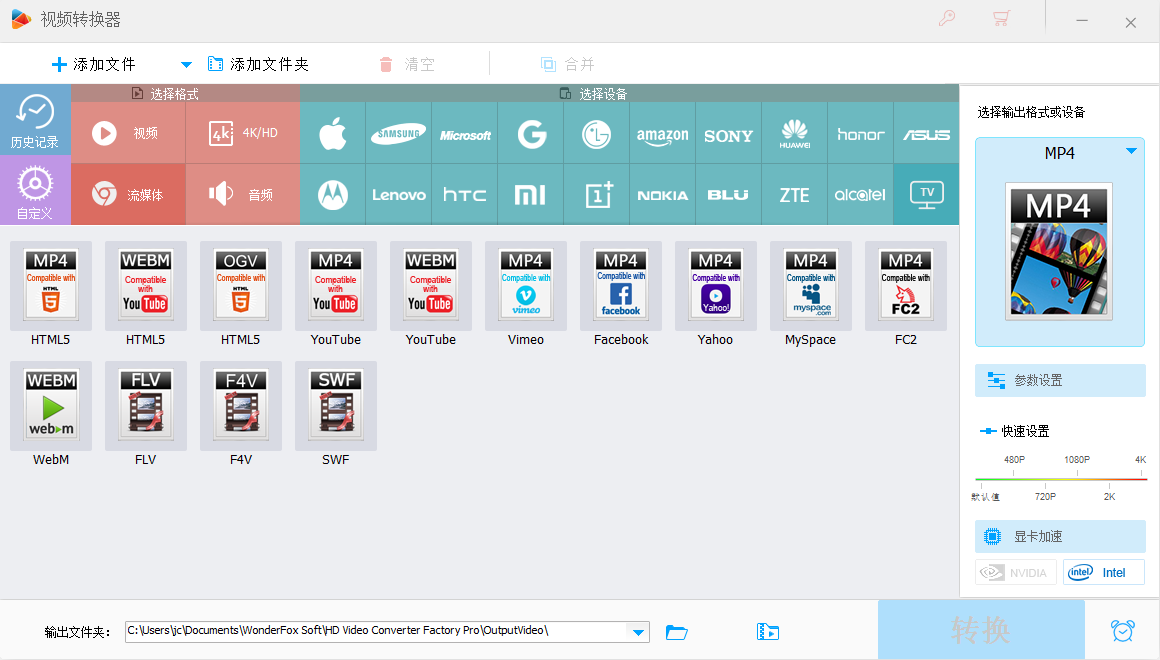
Task: Open the output video folder icon
Action: coord(768,632)
